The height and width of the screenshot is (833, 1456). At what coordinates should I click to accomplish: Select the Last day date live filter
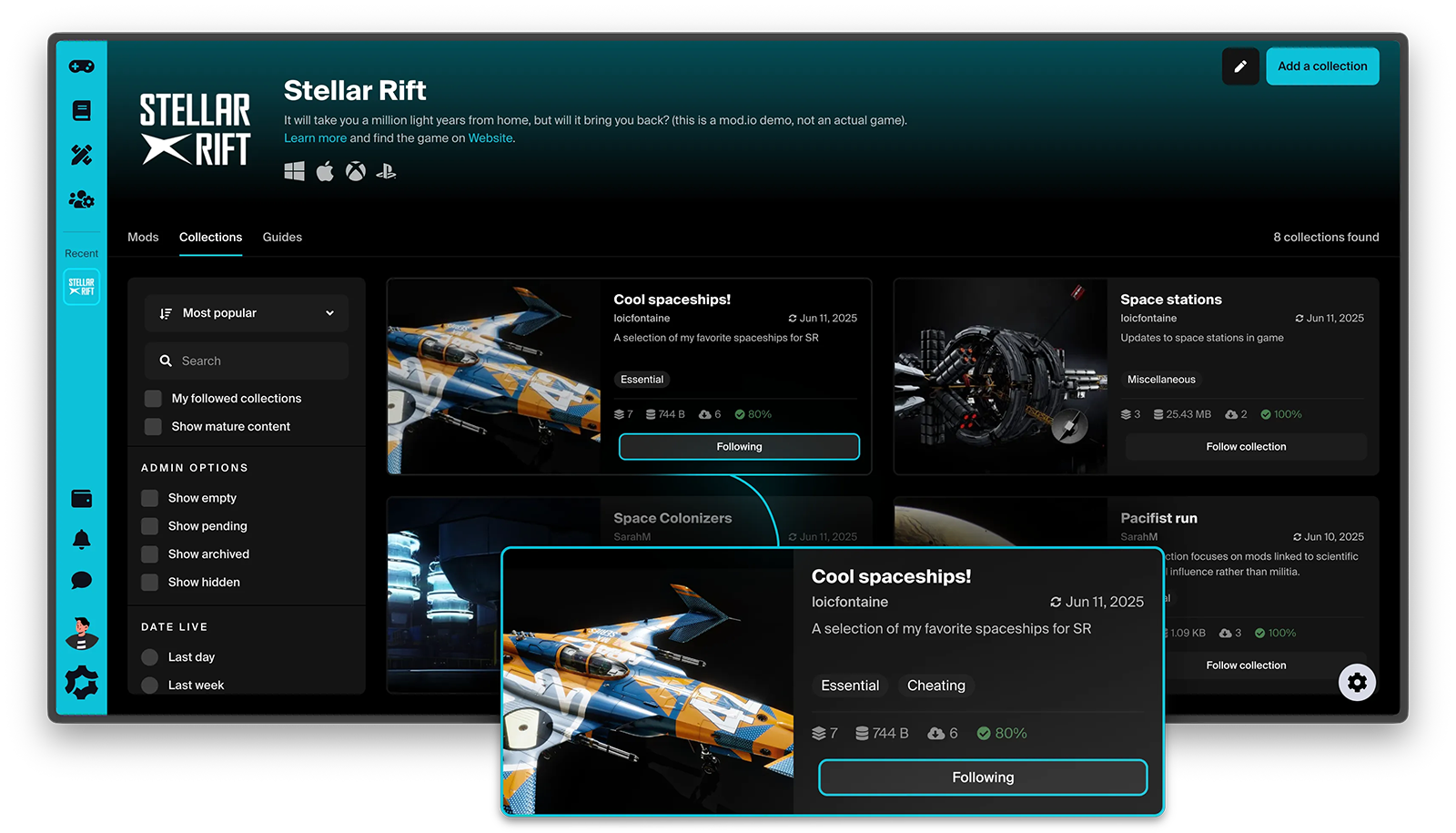point(149,656)
